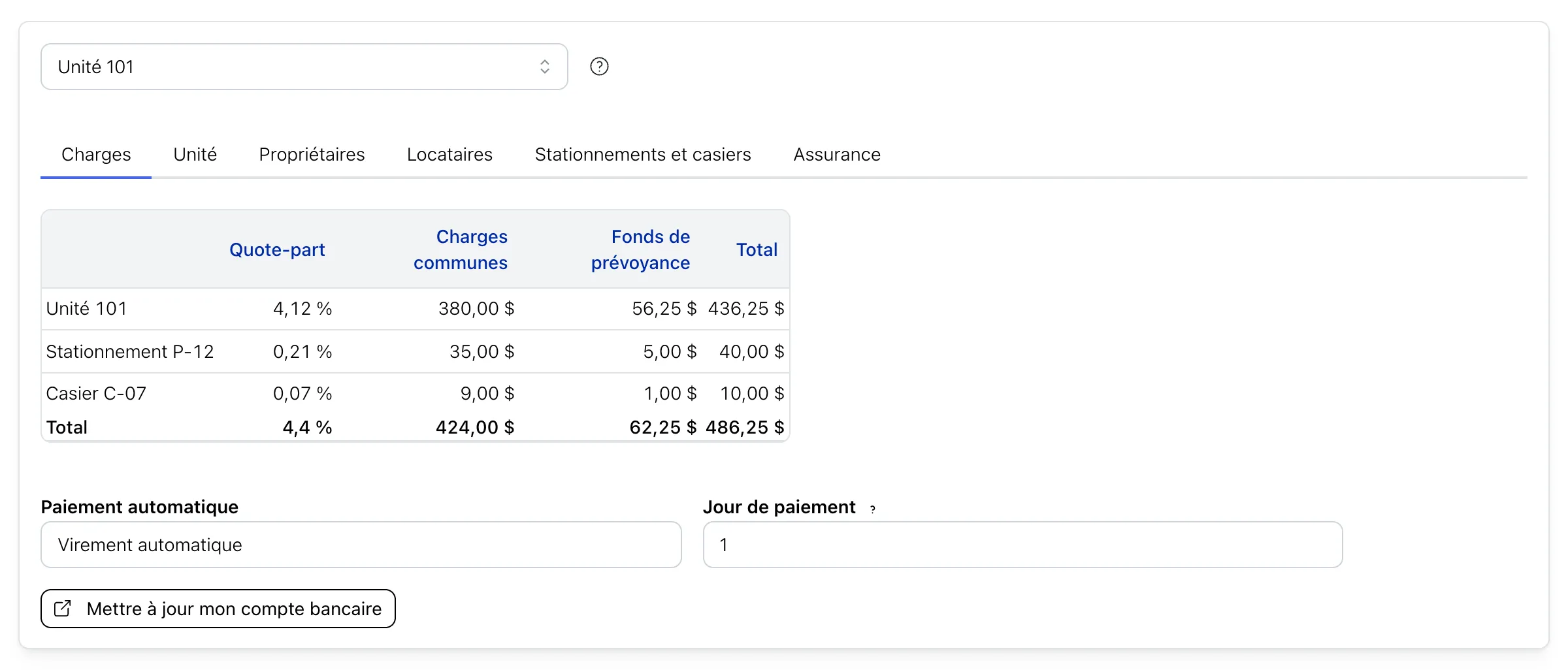Switch to the Unité tab
This screenshot has height=670, width=1568.
point(195,155)
